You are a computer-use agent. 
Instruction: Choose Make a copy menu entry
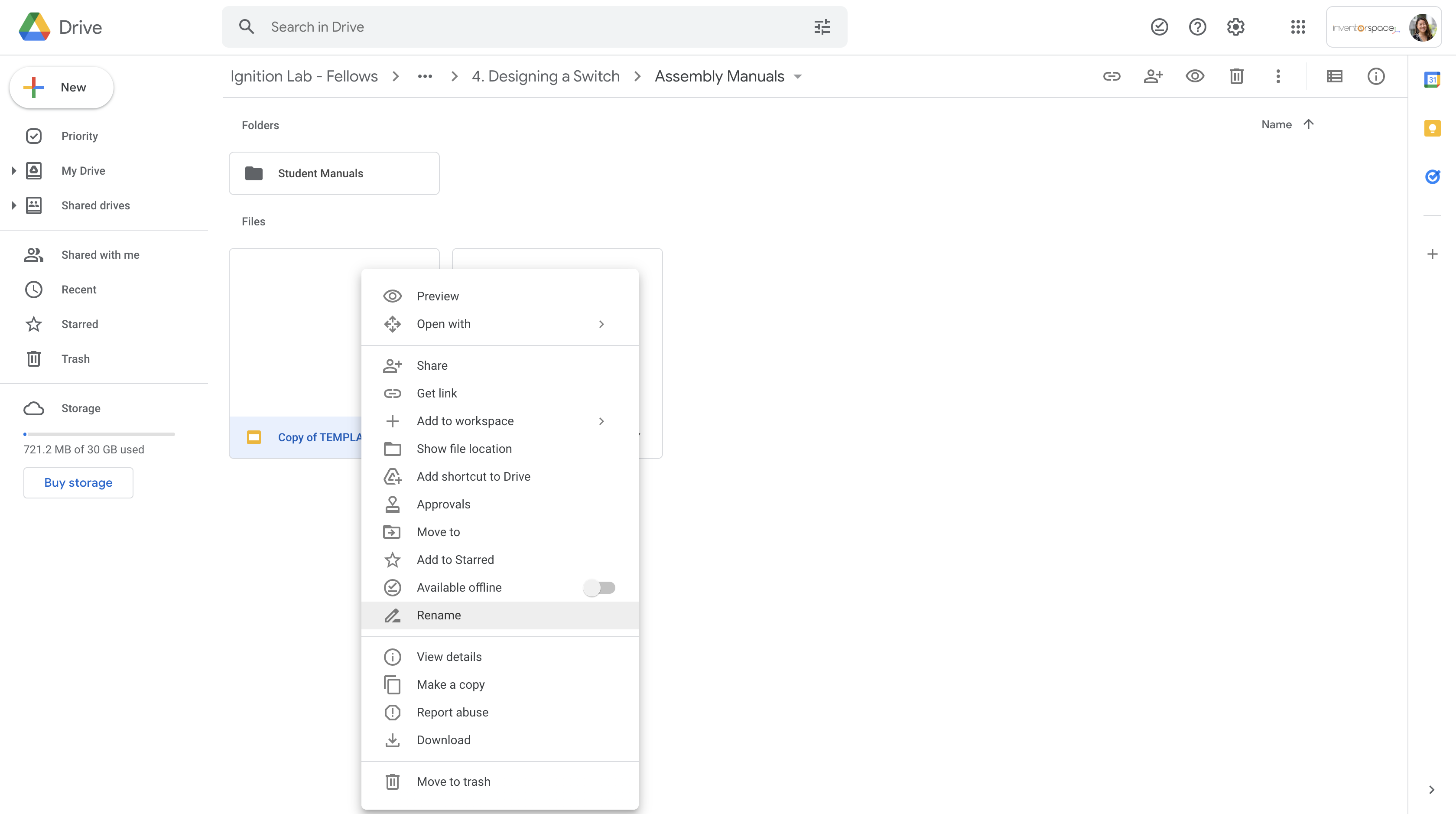click(451, 684)
